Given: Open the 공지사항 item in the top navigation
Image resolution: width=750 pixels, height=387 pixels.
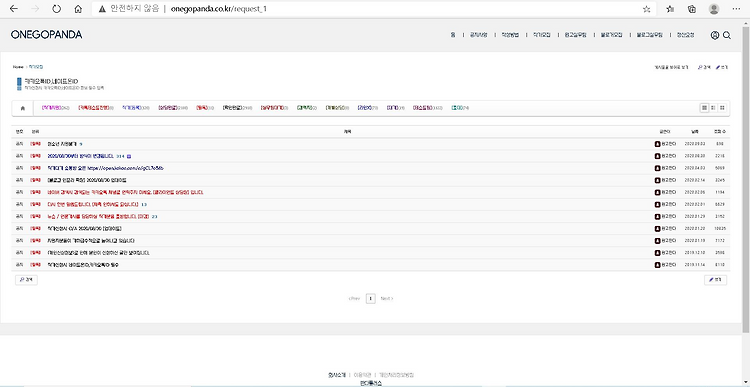Looking at the screenshot, I should [478, 35].
